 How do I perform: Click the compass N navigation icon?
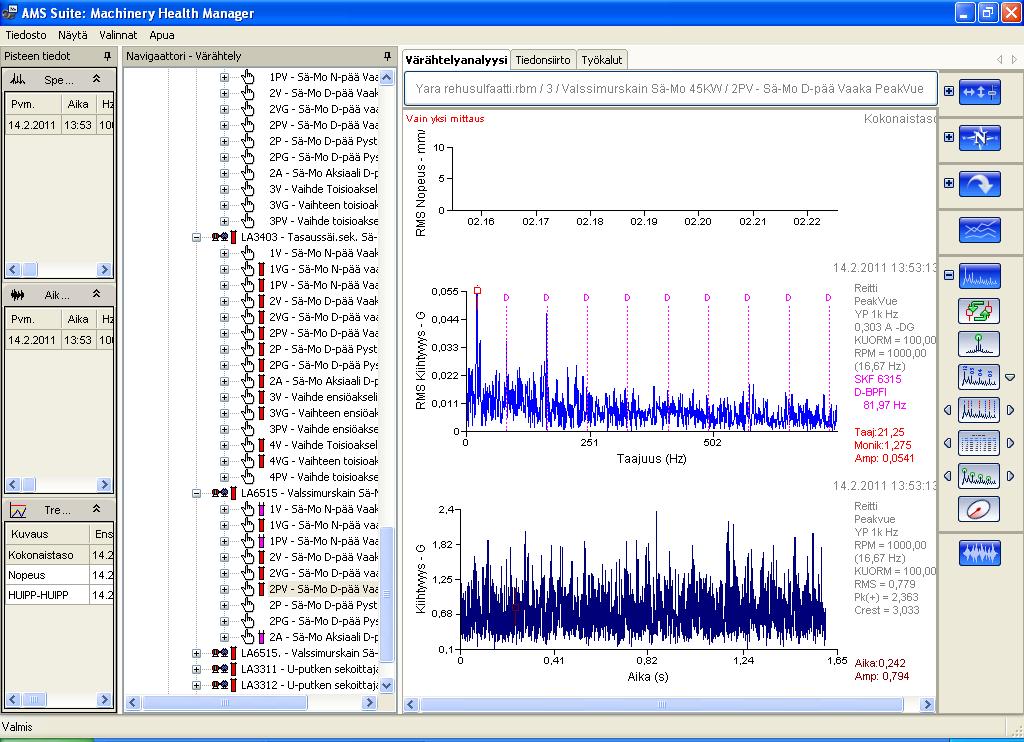[980, 138]
